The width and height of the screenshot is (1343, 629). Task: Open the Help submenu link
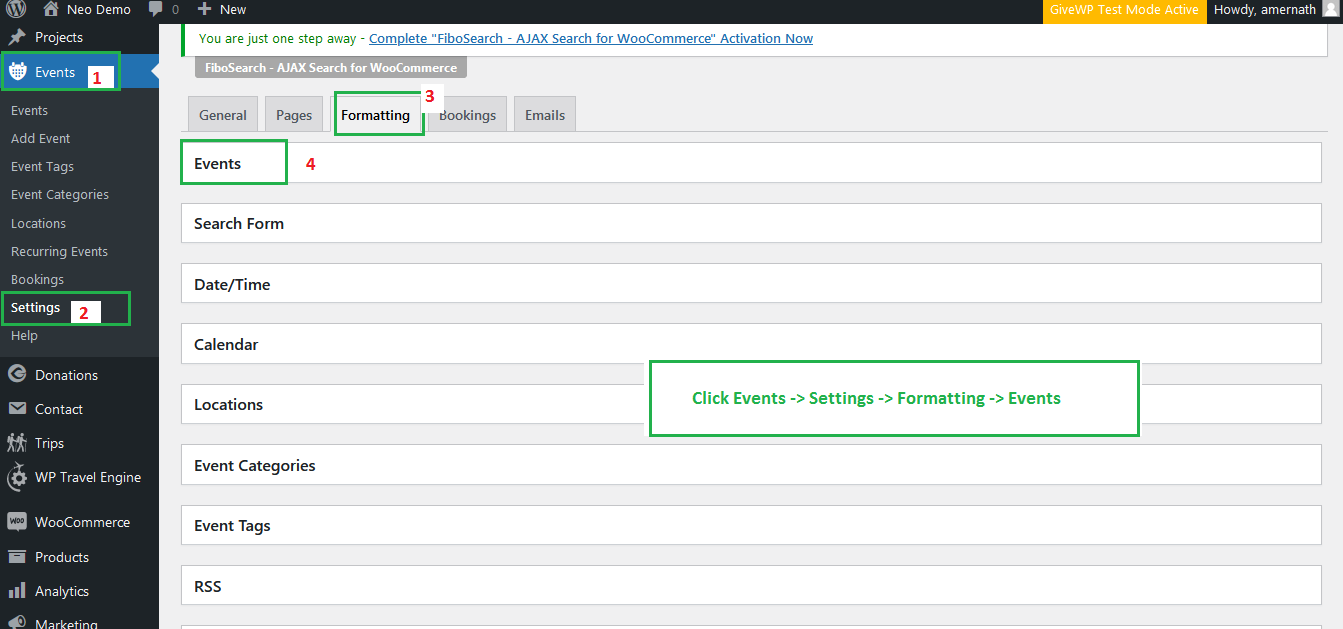[x=24, y=335]
